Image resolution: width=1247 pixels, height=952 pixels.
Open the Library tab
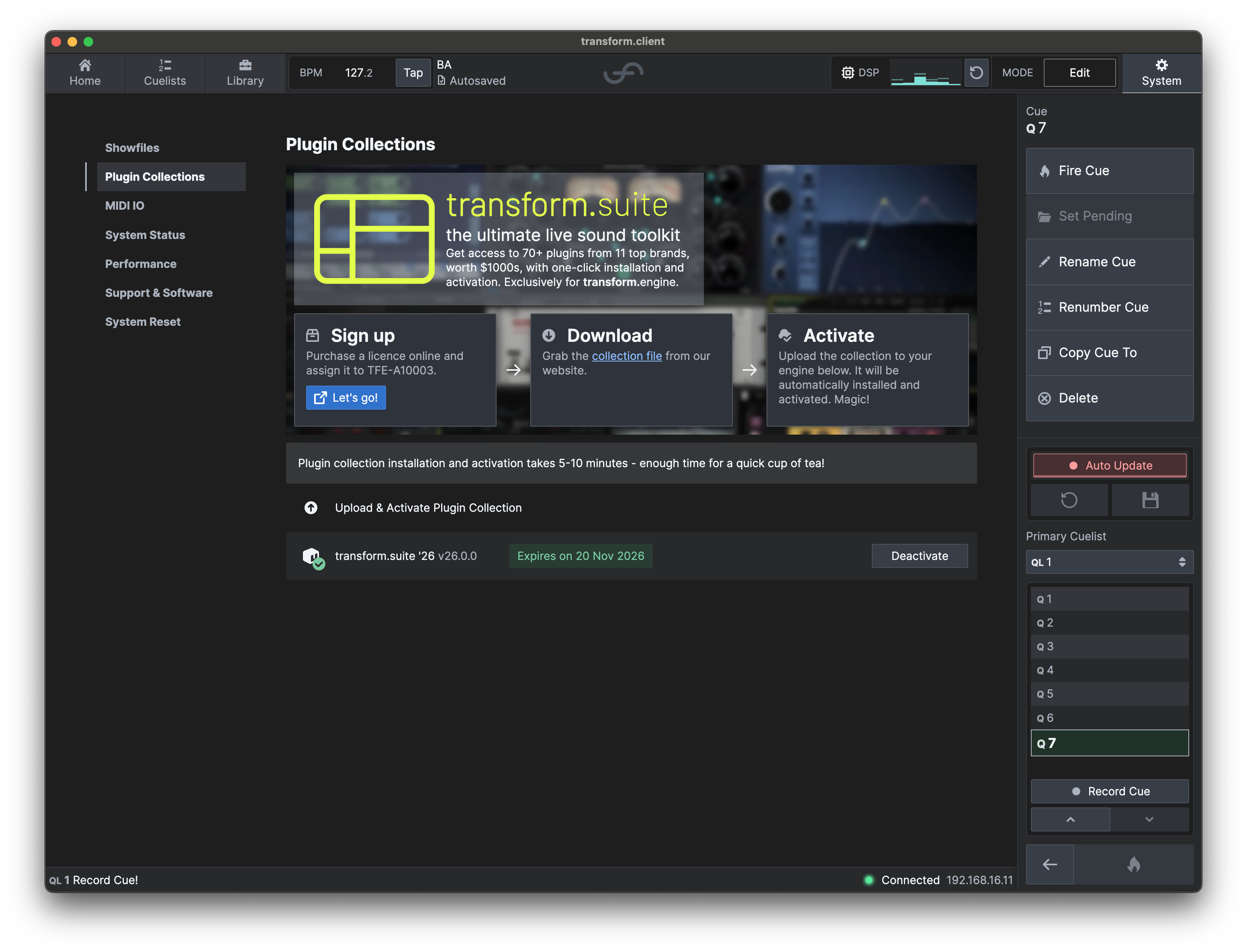coord(245,73)
